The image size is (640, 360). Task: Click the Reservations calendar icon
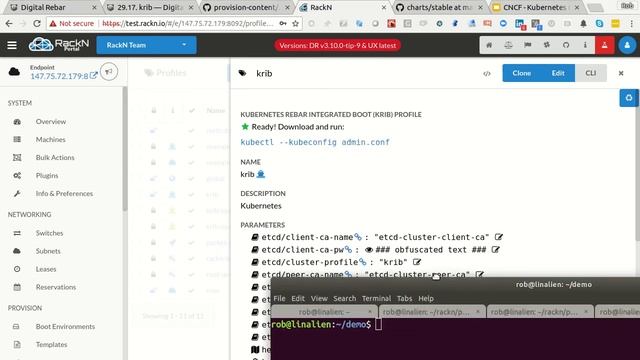(x=17, y=287)
